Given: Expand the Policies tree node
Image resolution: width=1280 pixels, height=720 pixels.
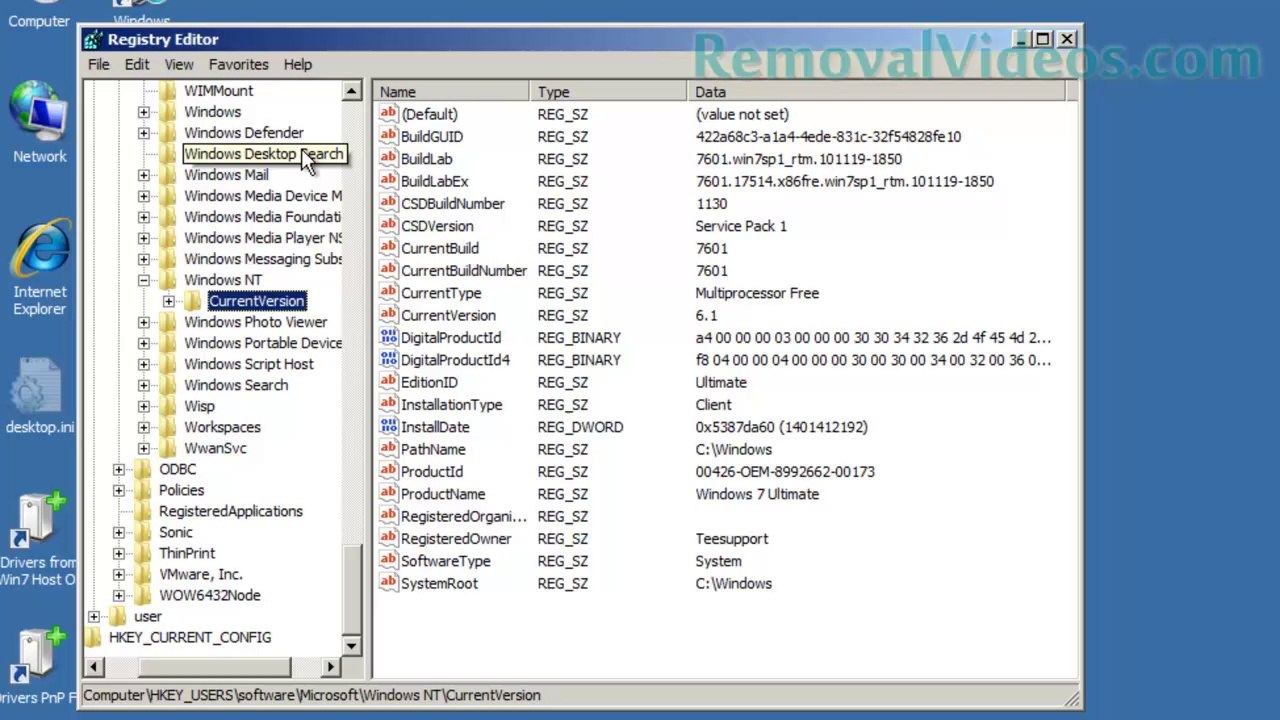Looking at the screenshot, I should coord(119,490).
